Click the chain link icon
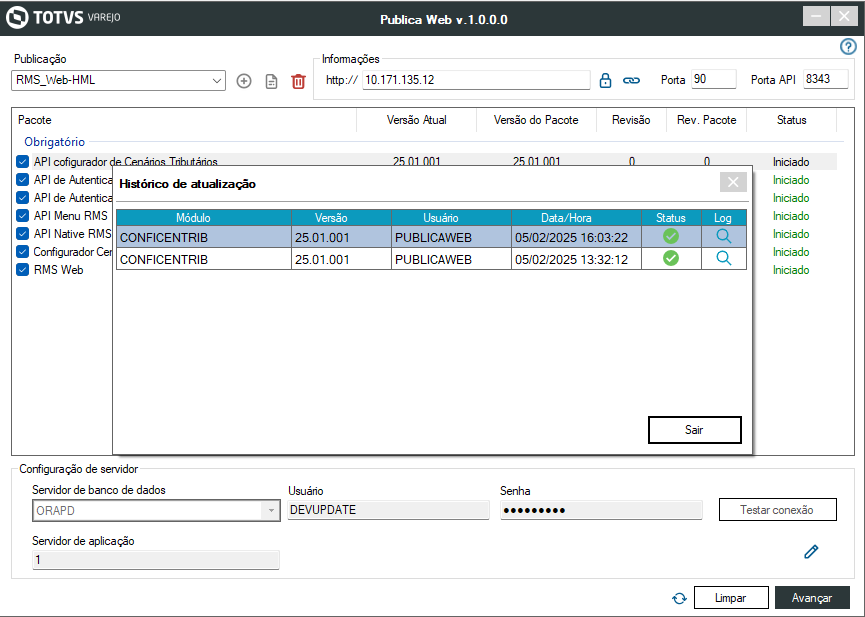This screenshot has width=865, height=617. click(x=631, y=81)
